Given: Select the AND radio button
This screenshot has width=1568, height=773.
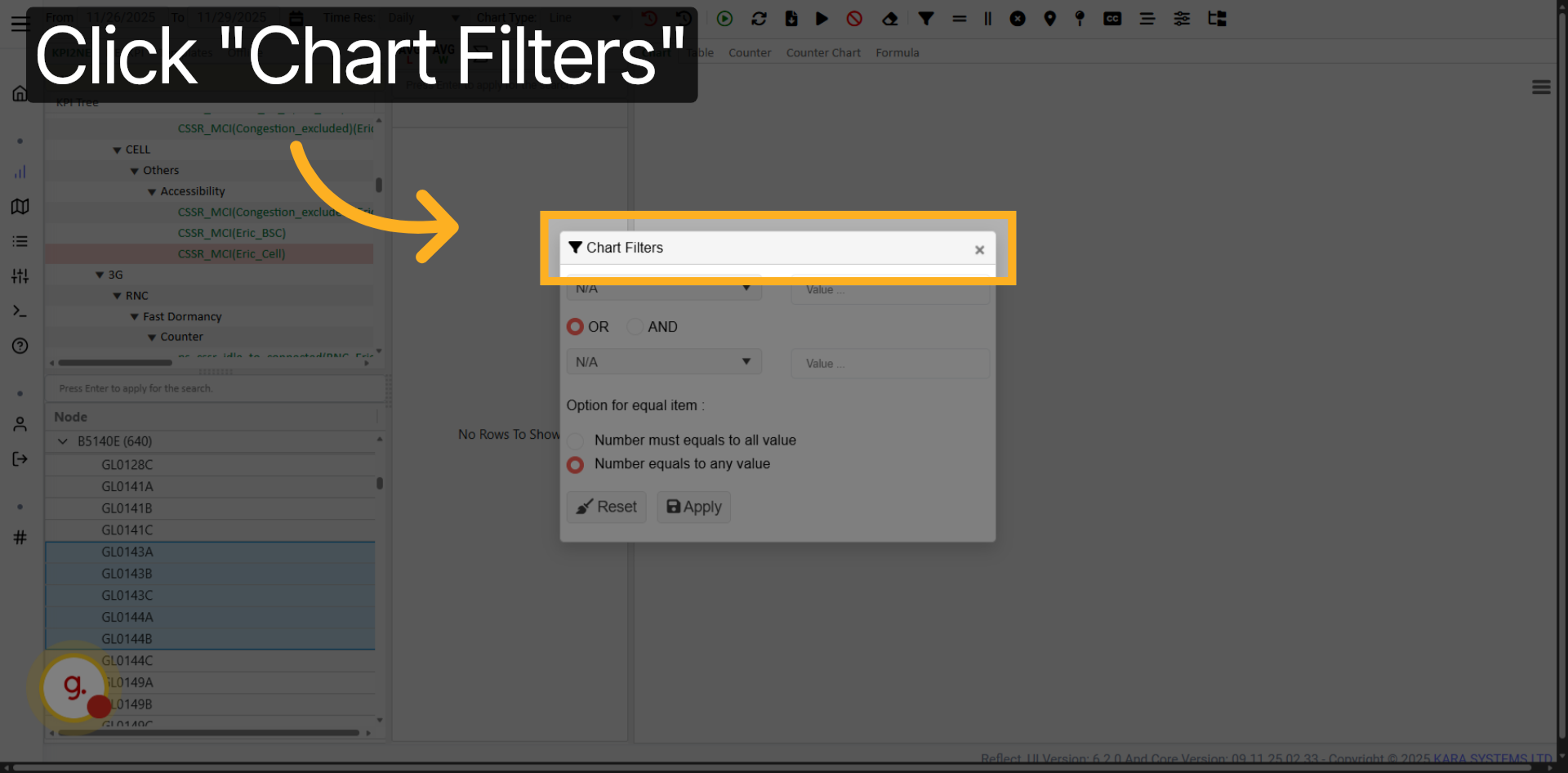Looking at the screenshot, I should [635, 327].
